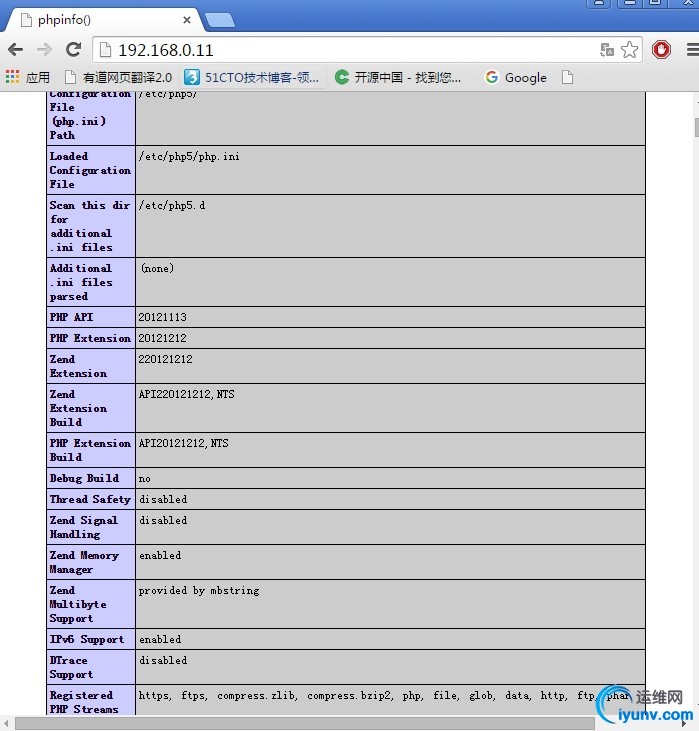Click the Zend Memory Manager label
The width and height of the screenshot is (699, 731).
[84, 562]
